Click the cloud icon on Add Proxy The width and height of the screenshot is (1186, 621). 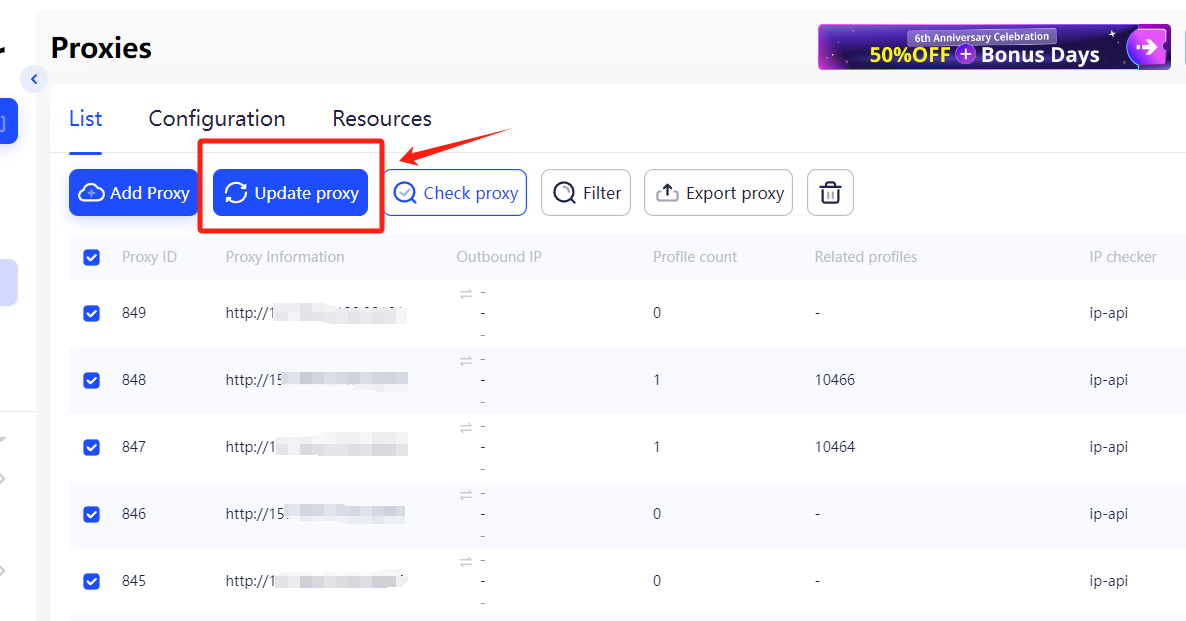tap(90, 192)
